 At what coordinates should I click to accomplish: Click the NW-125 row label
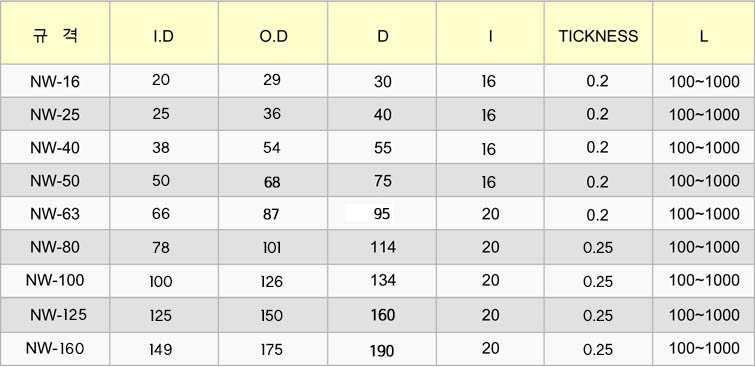(x=58, y=315)
